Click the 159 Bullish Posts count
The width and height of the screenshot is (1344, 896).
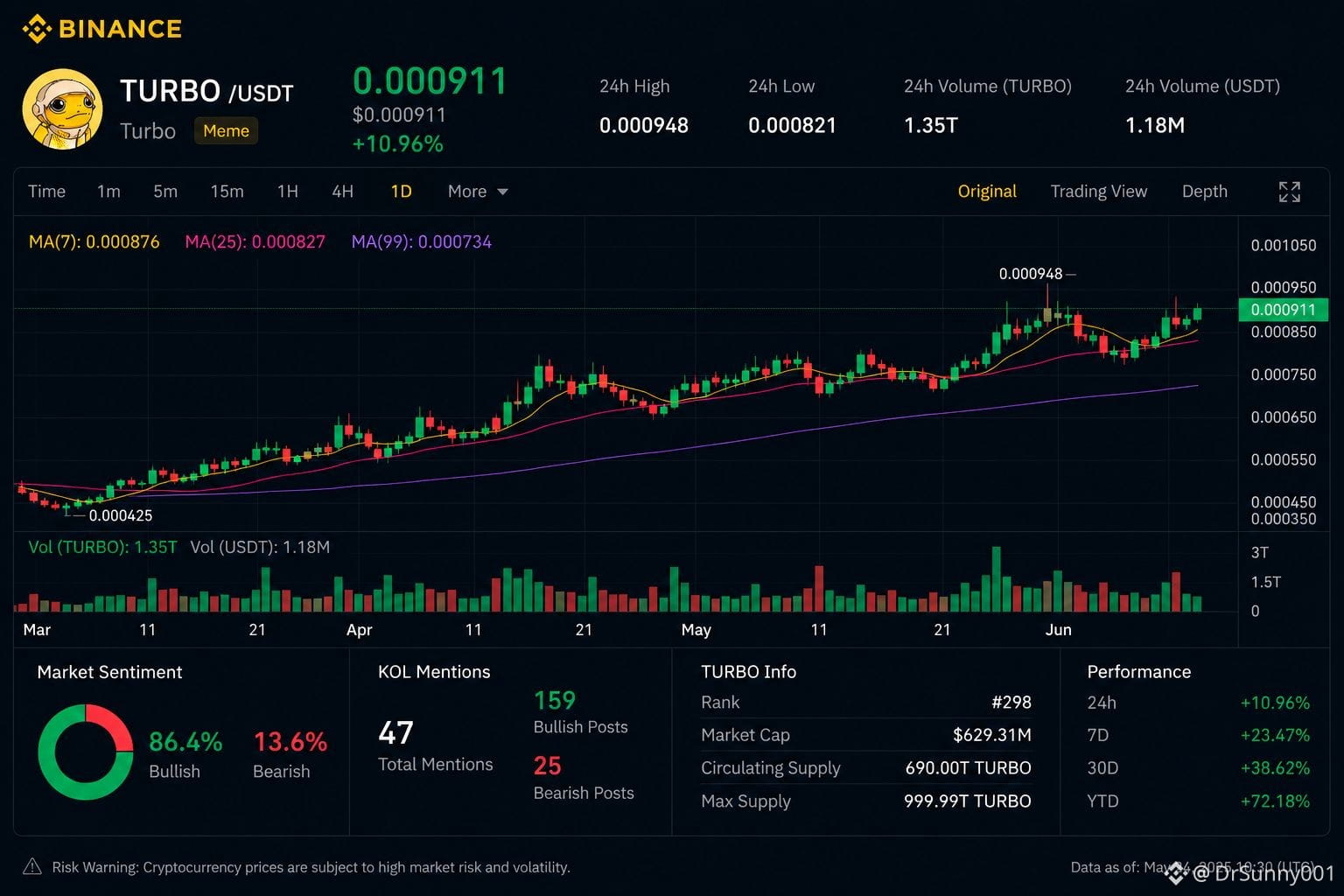(x=555, y=700)
